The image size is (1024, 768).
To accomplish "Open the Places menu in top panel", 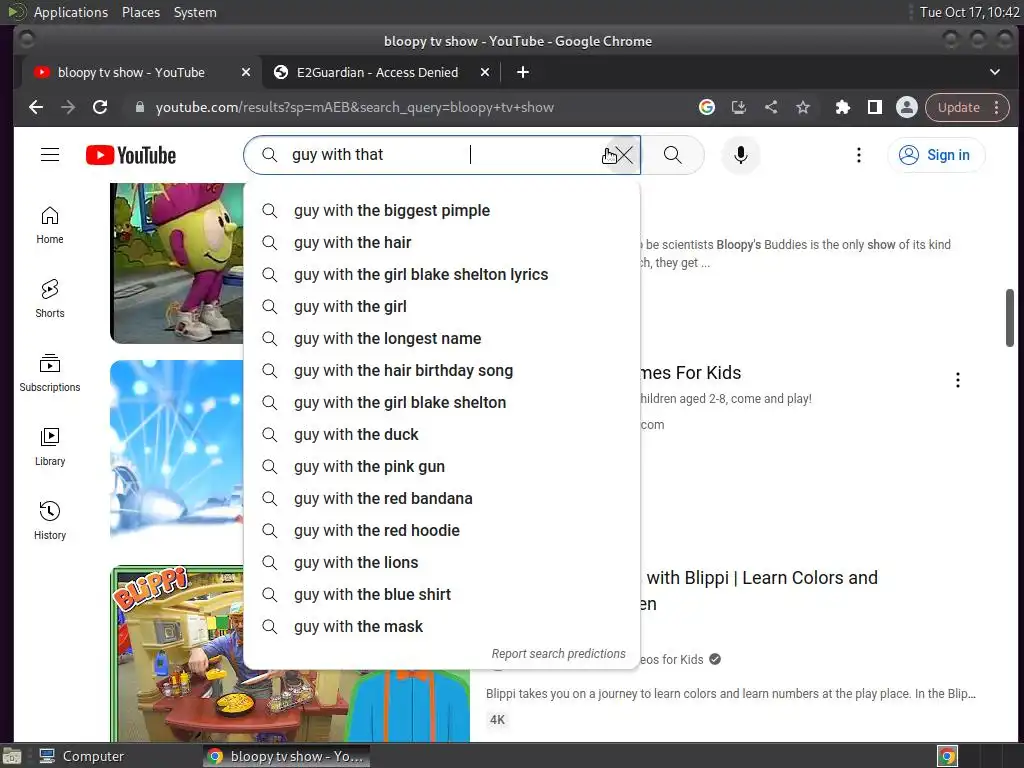I will click(140, 12).
